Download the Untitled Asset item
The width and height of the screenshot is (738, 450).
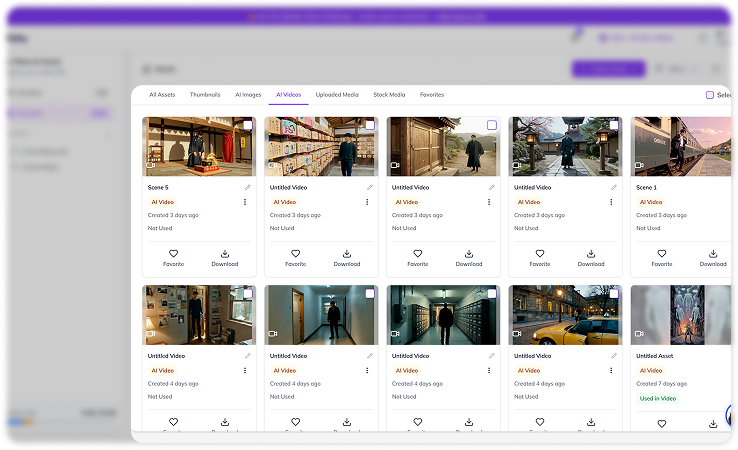click(713, 423)
